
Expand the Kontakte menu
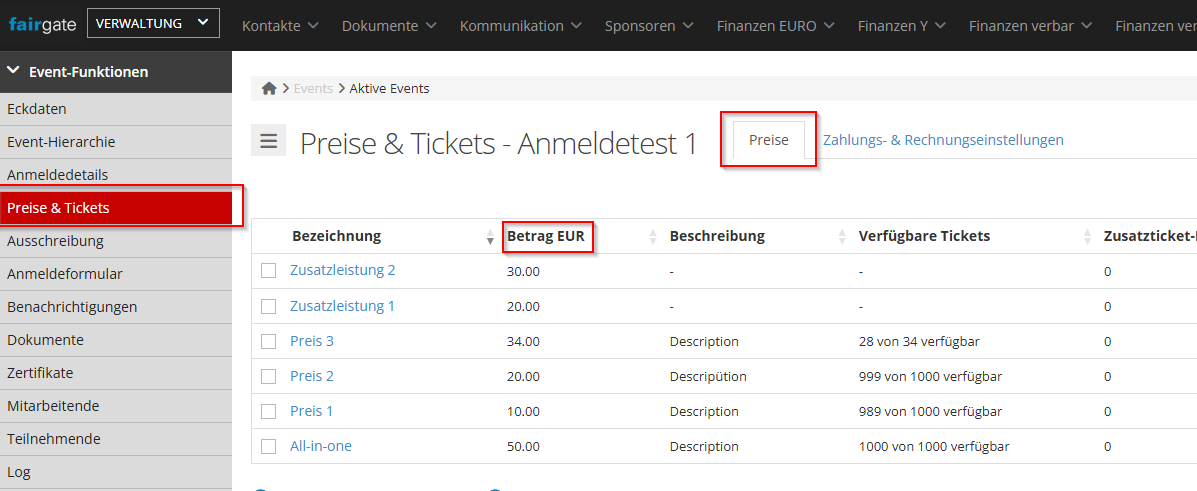280,26
